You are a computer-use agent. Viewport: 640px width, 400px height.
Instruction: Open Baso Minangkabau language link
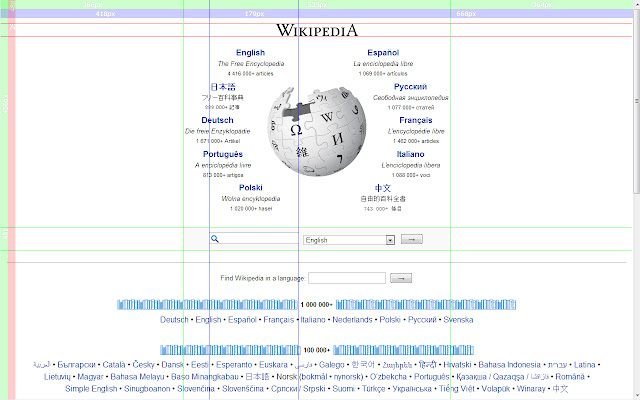(205, 377)
